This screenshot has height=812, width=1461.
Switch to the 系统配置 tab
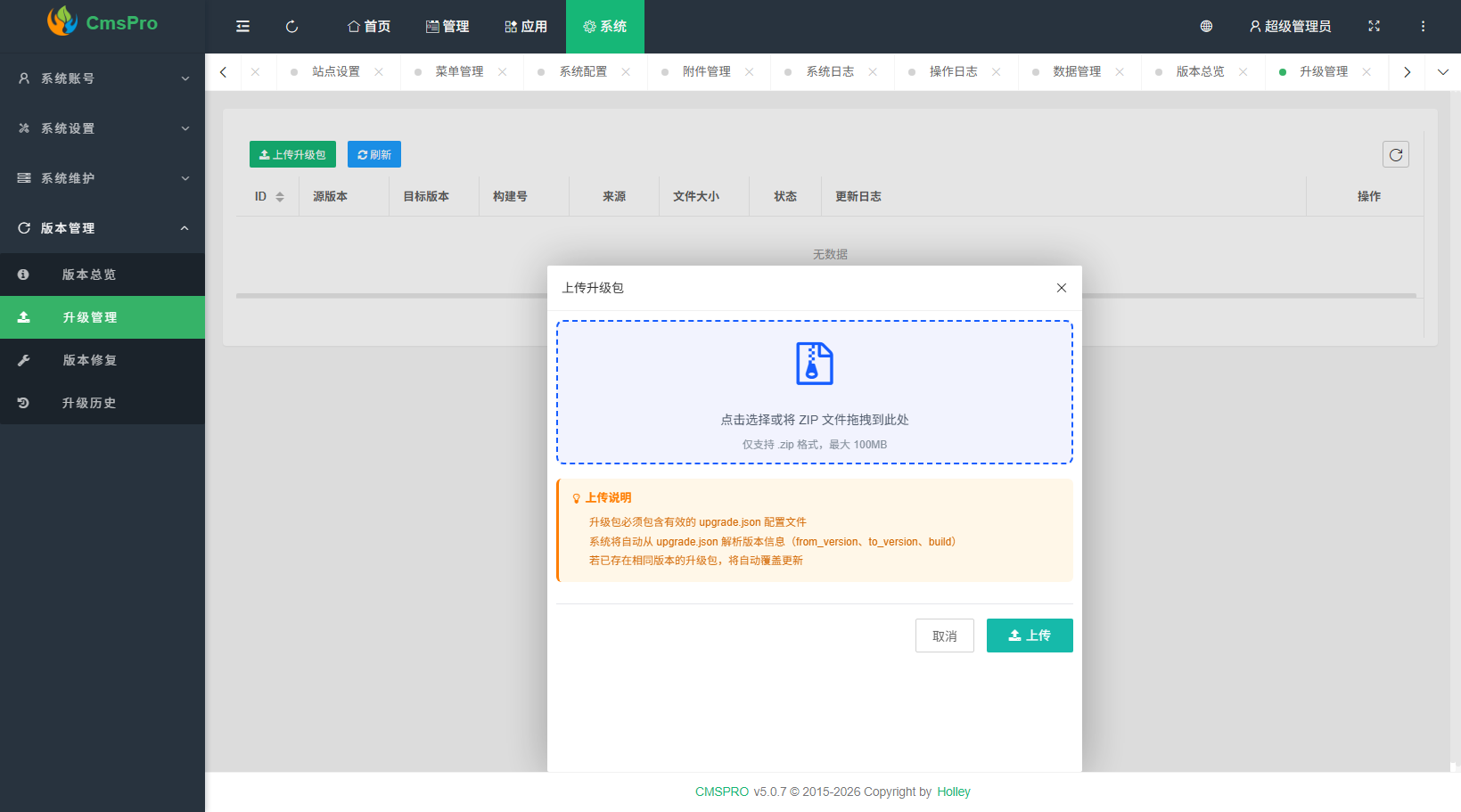tap(583, 72)
